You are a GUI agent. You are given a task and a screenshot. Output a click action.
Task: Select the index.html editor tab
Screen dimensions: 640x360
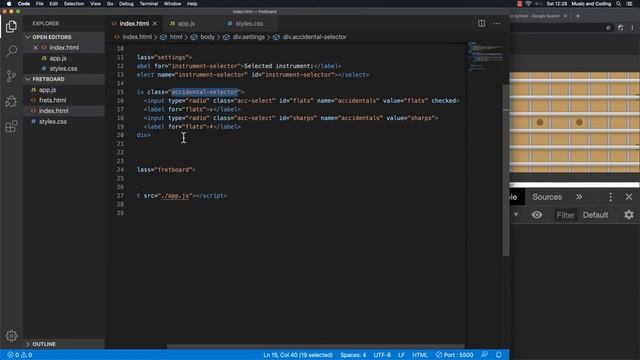134,24
